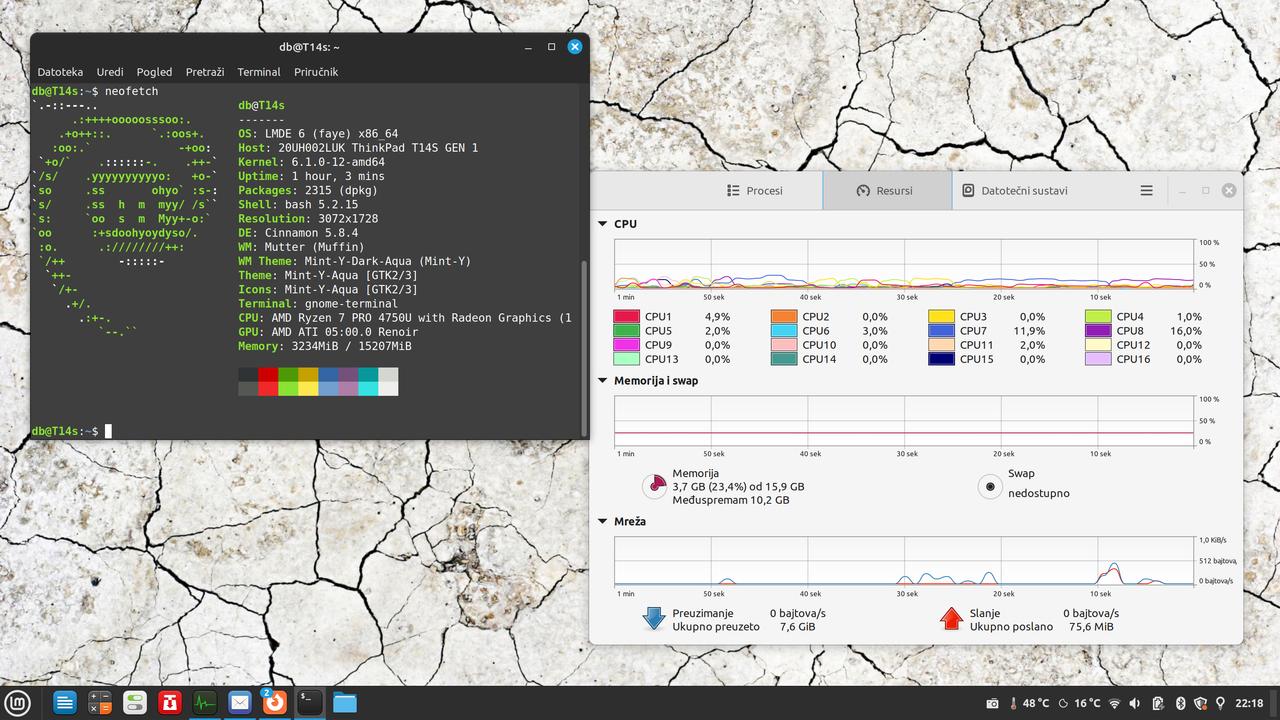Collapse the Mreža section
1280x720 pixels.
[x=602, y=521]
